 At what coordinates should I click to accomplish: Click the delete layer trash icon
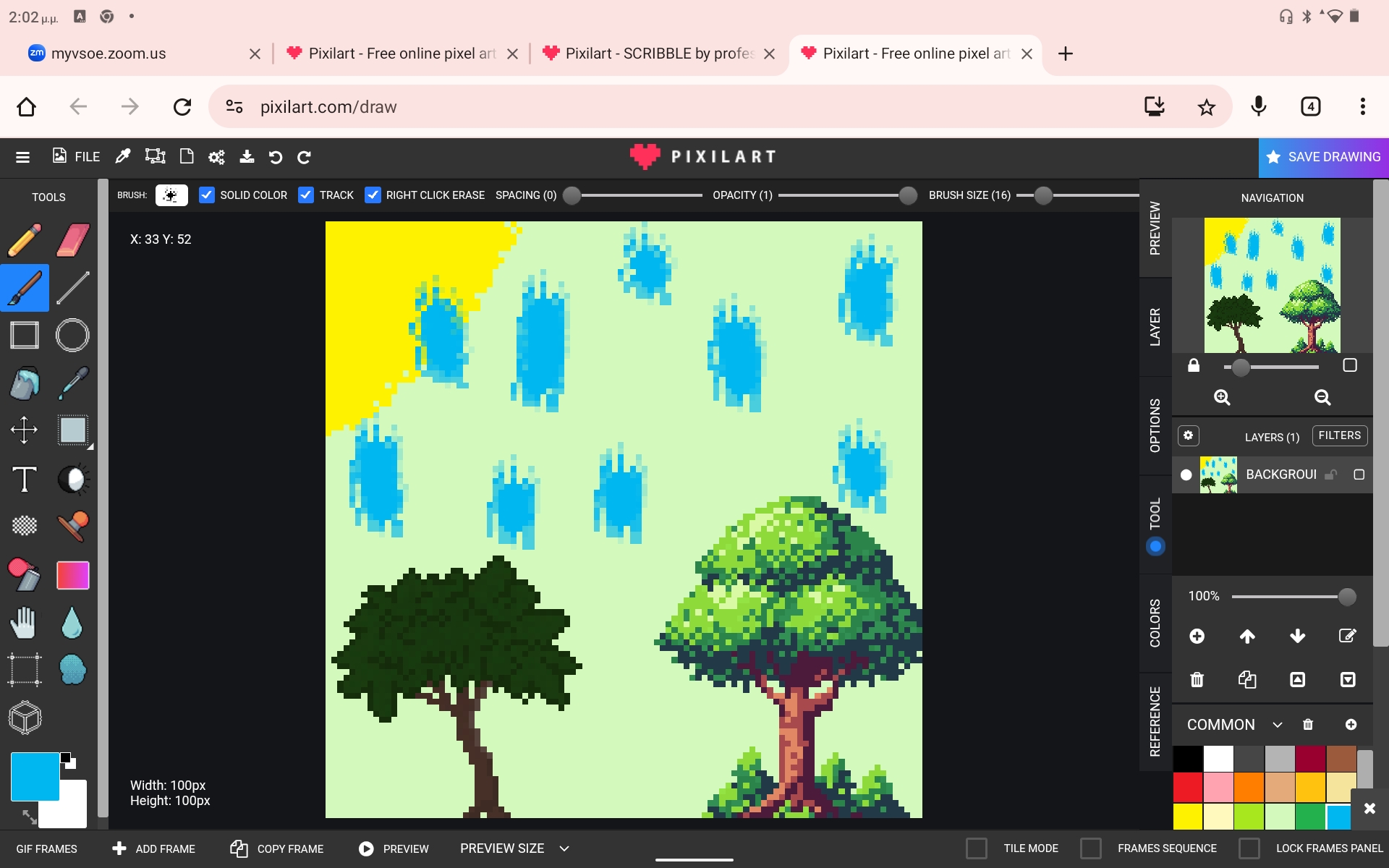coord(1197,679)
